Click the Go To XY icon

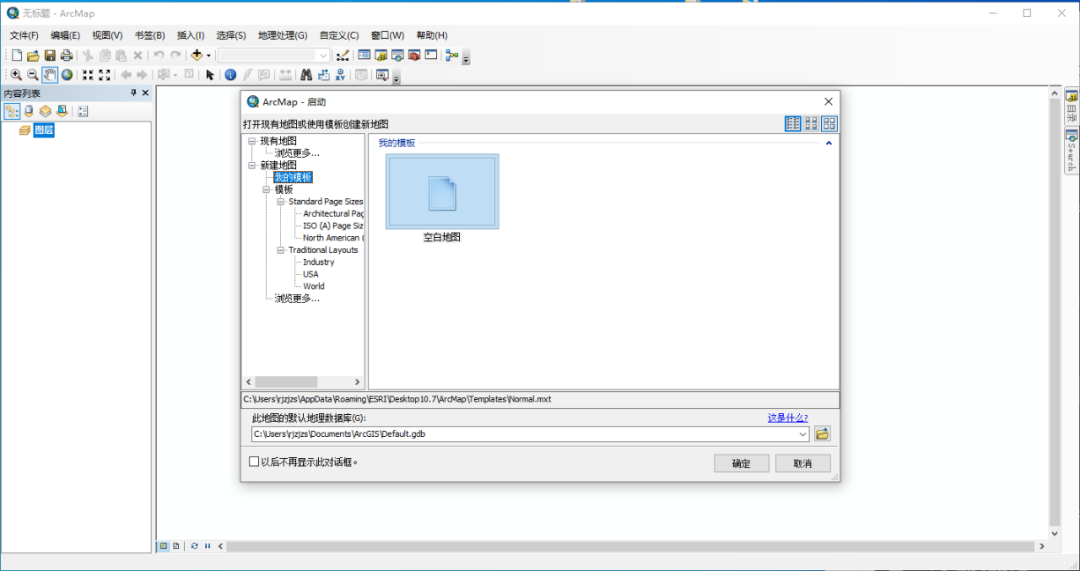[x=340, y=74]
